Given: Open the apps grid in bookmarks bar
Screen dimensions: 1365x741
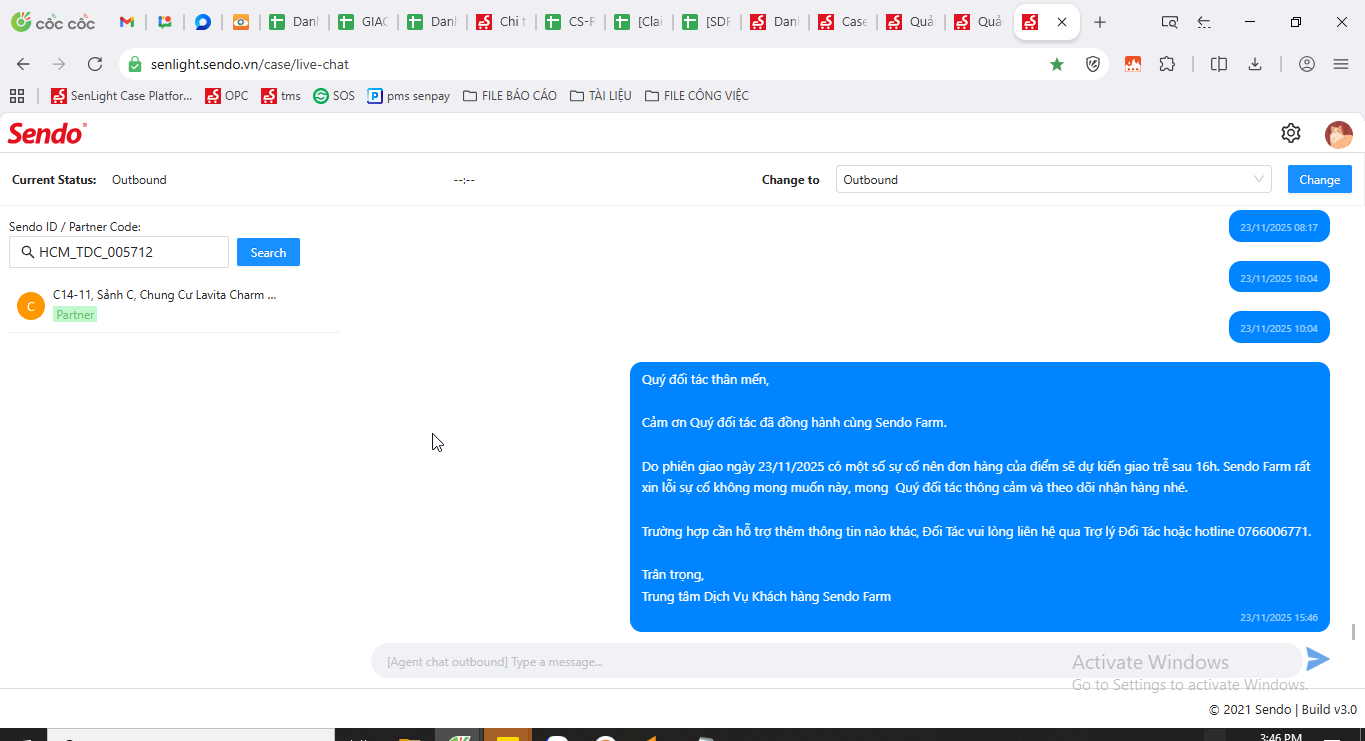Looking at the screenshot, I should [17, 96].
